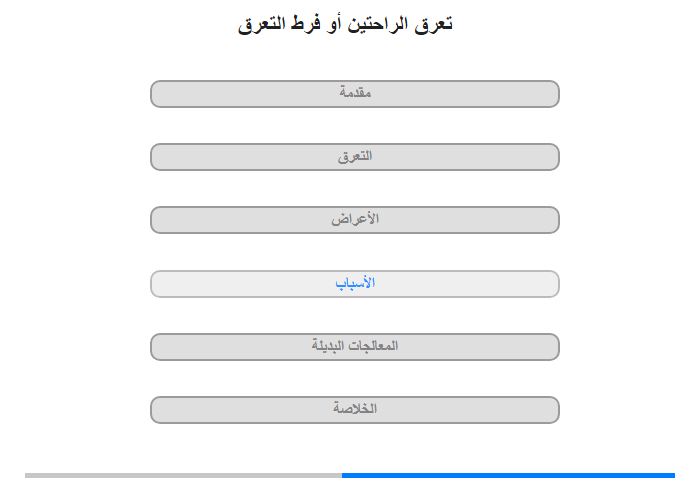Jump to the الخلاصة section
This screenshot has width=700, height=480.
[x=355, y=409]
